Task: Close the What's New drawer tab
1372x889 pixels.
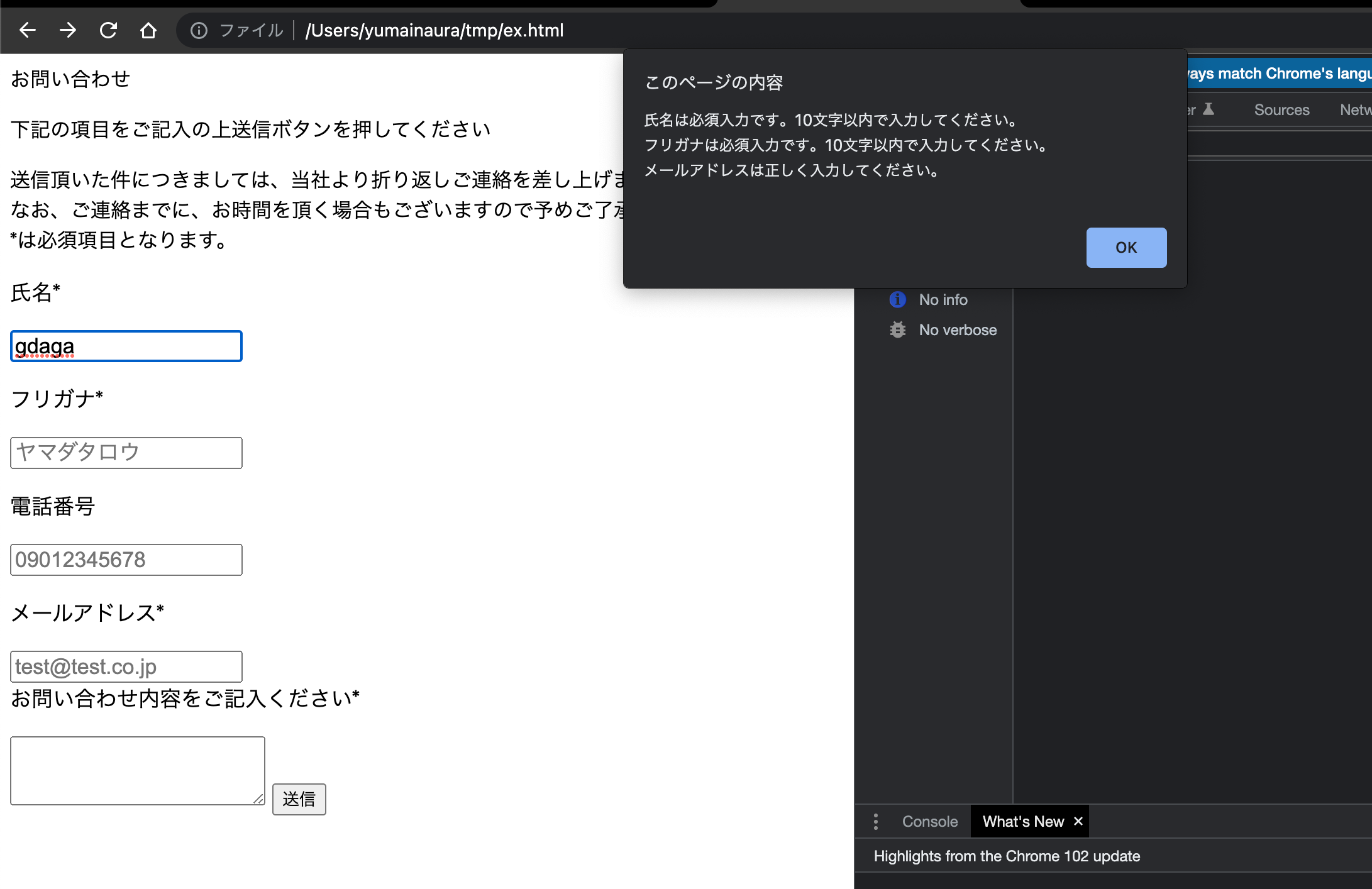Action: coord(1078,821)
